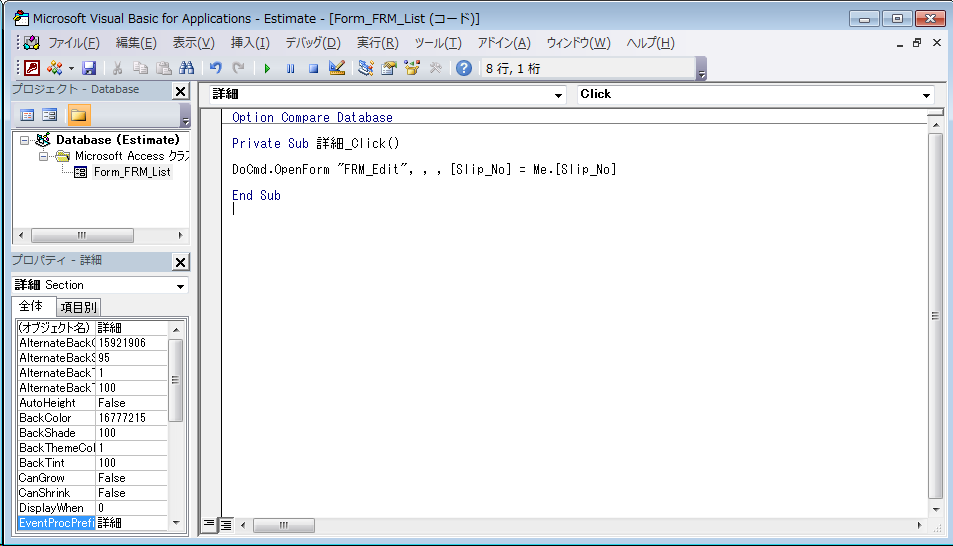Open Visual Basic Help icon
Viewport: 953px width, 546px height.
tap(464, 68)
